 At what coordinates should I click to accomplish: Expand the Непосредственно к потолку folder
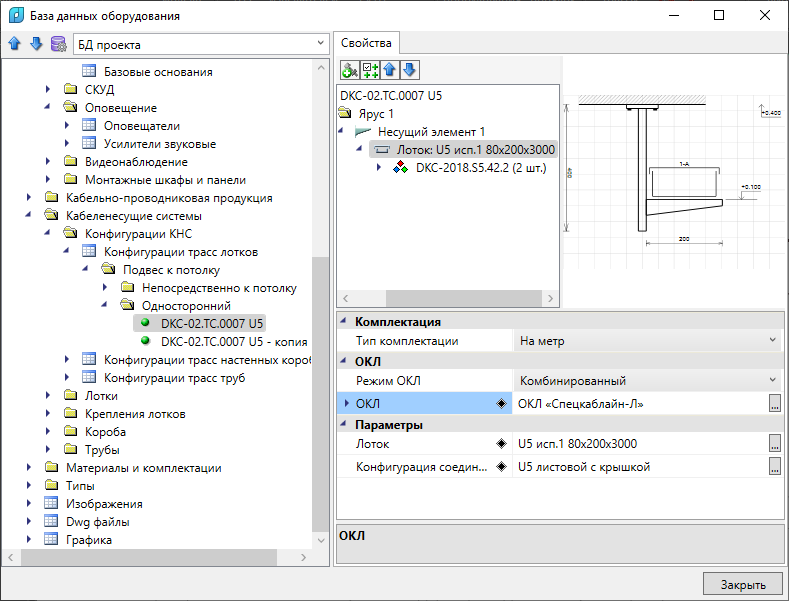coord(105,287)
